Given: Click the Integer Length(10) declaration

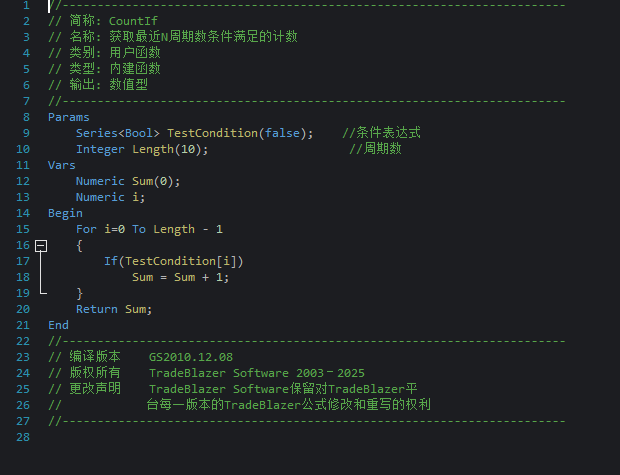Looking at the screenshot, I should (141, 149).
